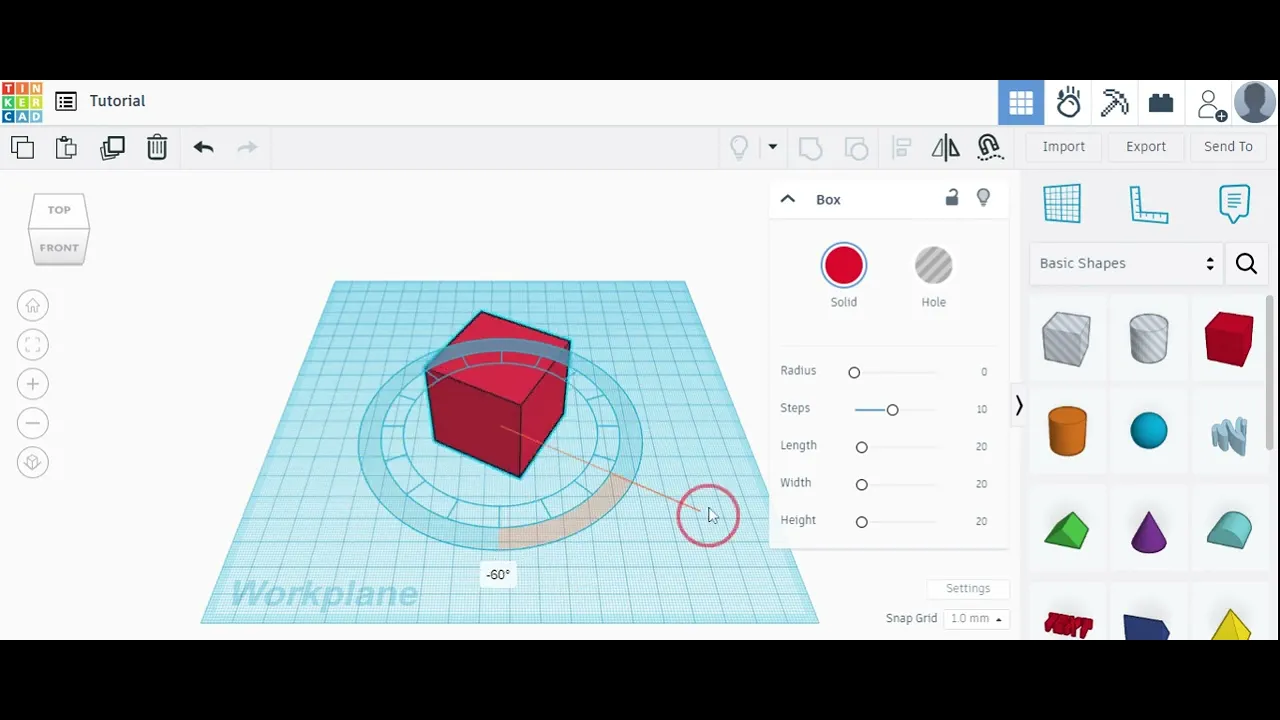Show all hidden shapes with the lightbulb toolbar icon
This screenshot has height=720, width=1280.
(739, 148)
